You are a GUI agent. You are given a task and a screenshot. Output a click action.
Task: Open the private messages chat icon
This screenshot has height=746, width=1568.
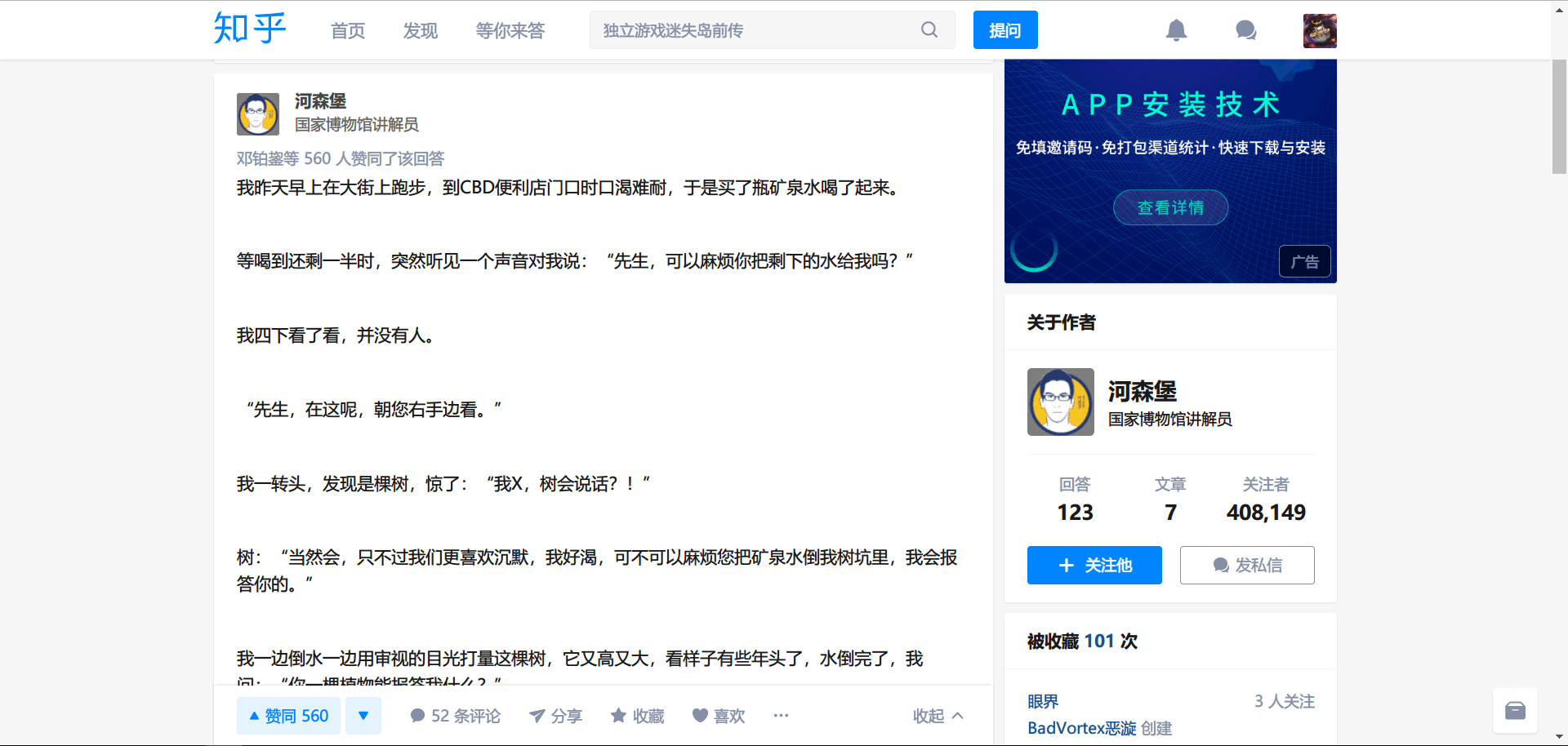point(1245,30)
